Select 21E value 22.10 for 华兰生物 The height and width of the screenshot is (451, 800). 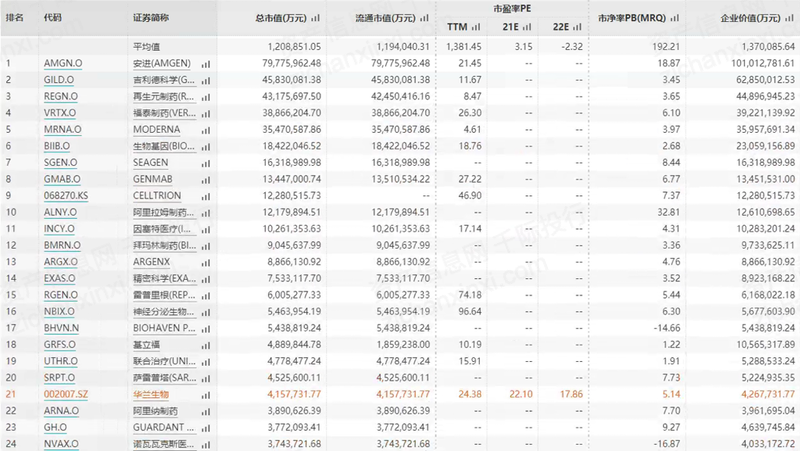pyautogui.click(x=521, y=394)
